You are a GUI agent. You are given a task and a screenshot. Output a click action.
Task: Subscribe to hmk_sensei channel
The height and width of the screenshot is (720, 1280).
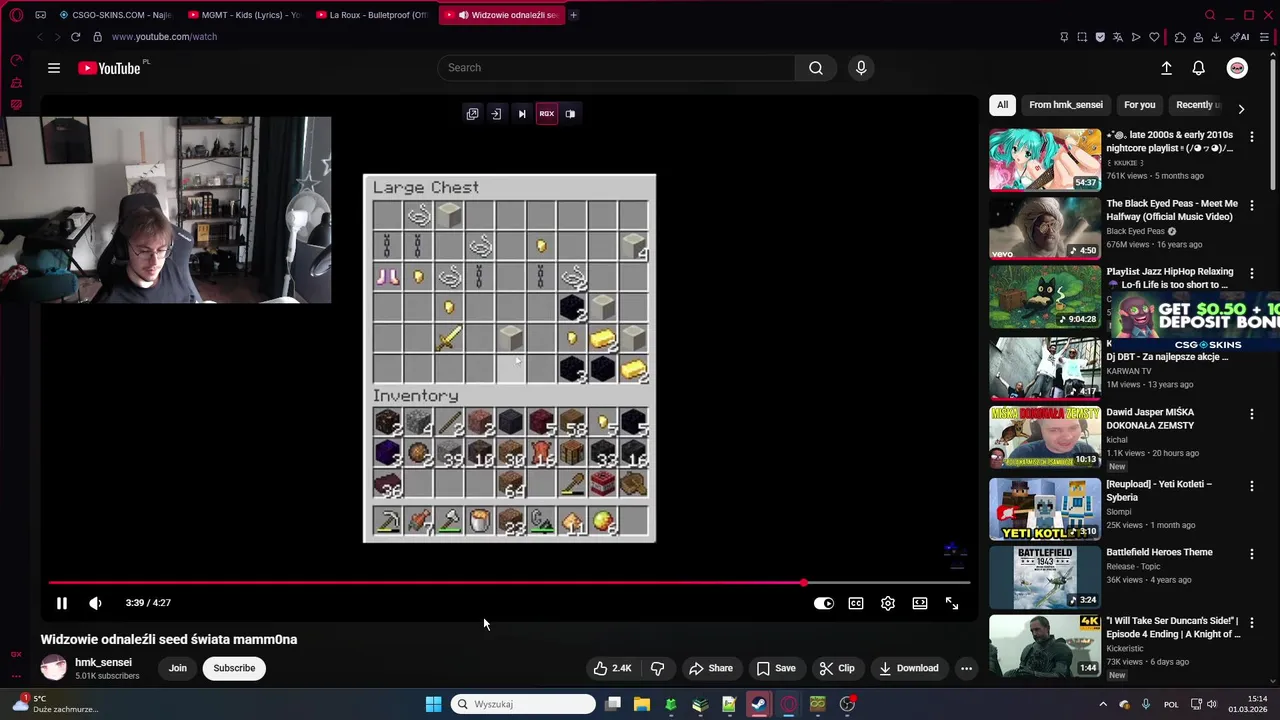234,668
